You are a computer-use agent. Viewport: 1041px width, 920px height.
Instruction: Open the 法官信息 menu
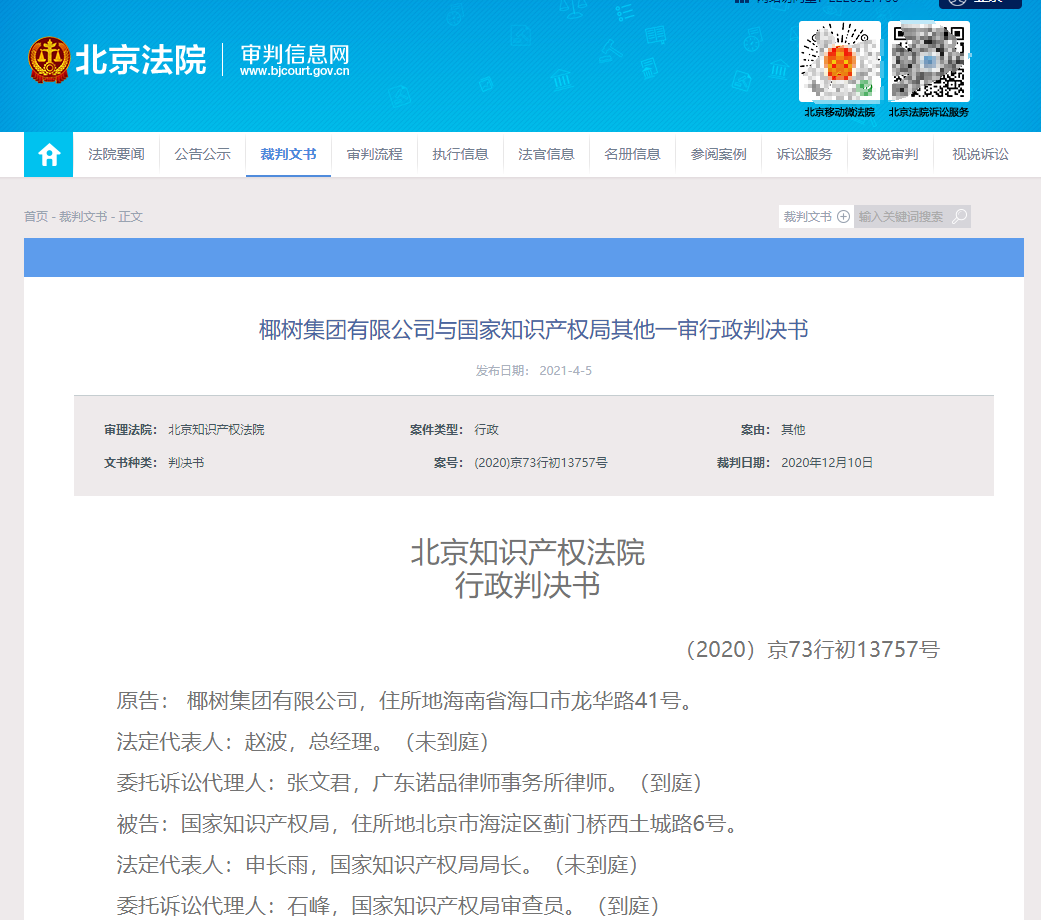coord(546,155)
